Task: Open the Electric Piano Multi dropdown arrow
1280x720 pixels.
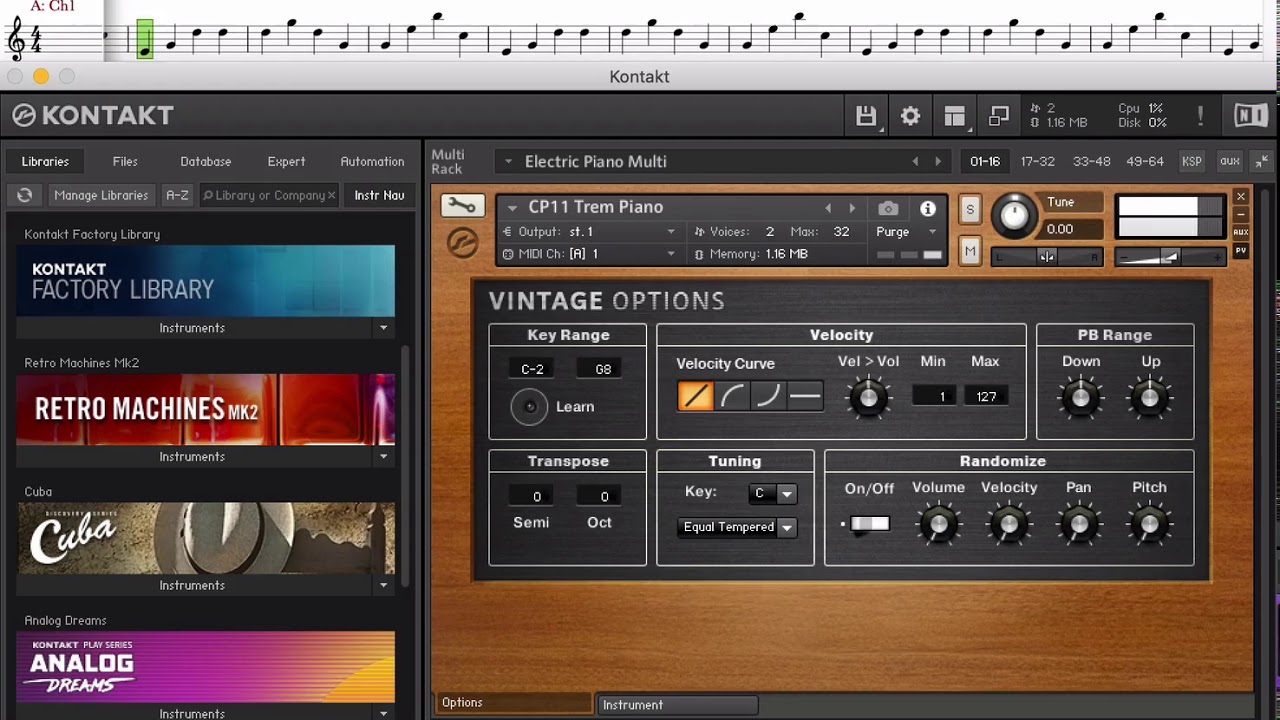Action: tap(508, 161)
